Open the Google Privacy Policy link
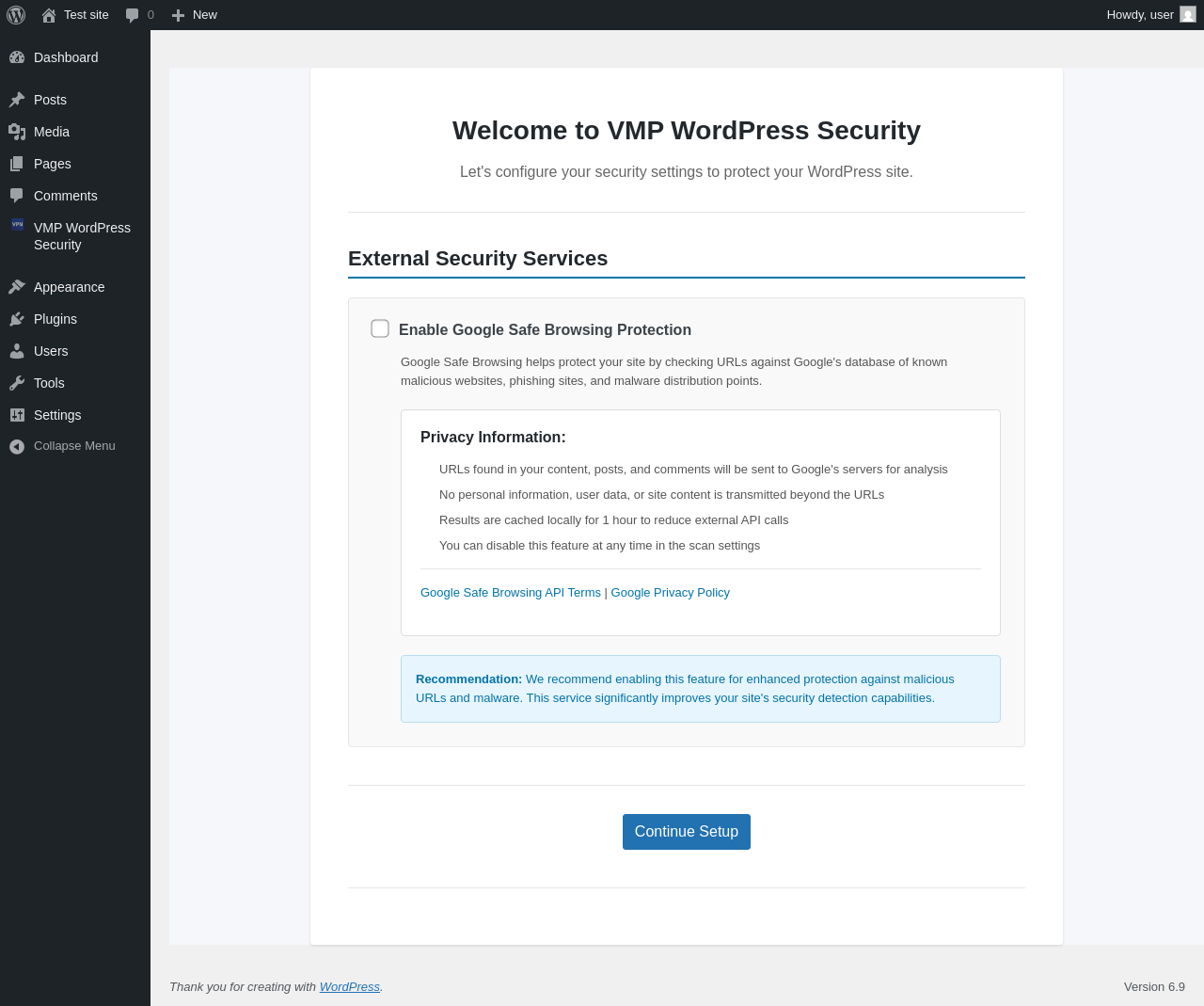 coord(671,592)
